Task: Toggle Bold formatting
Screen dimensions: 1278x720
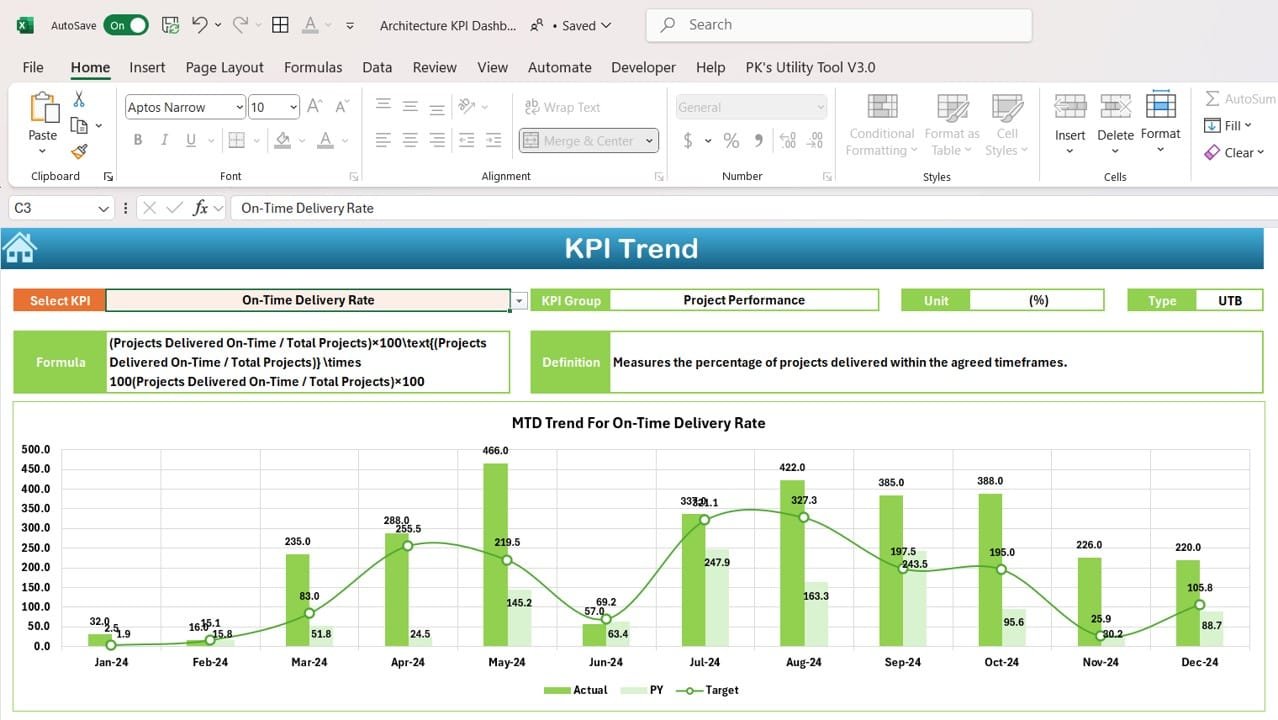Action: click(x=138, y=141)
